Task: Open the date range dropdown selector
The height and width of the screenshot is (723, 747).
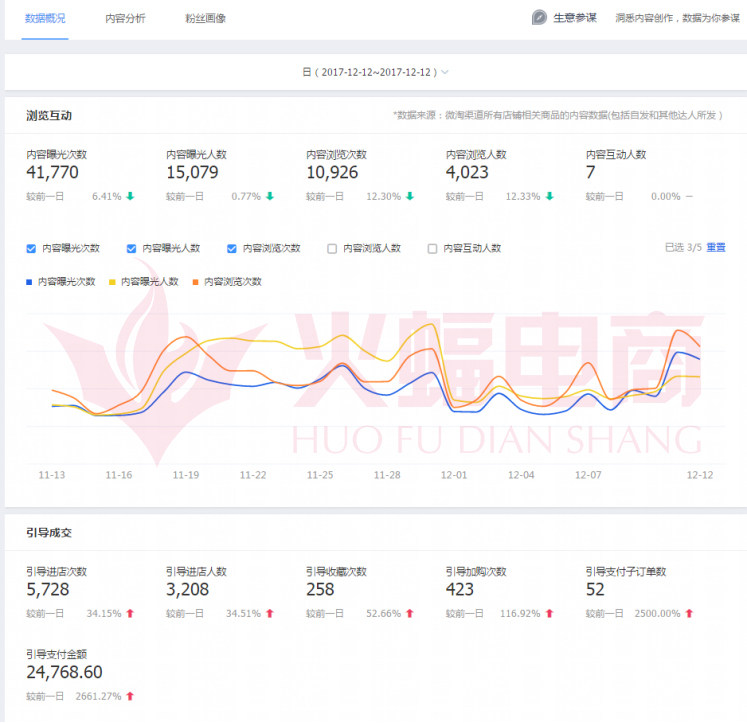Action: [x=370, y=72]
